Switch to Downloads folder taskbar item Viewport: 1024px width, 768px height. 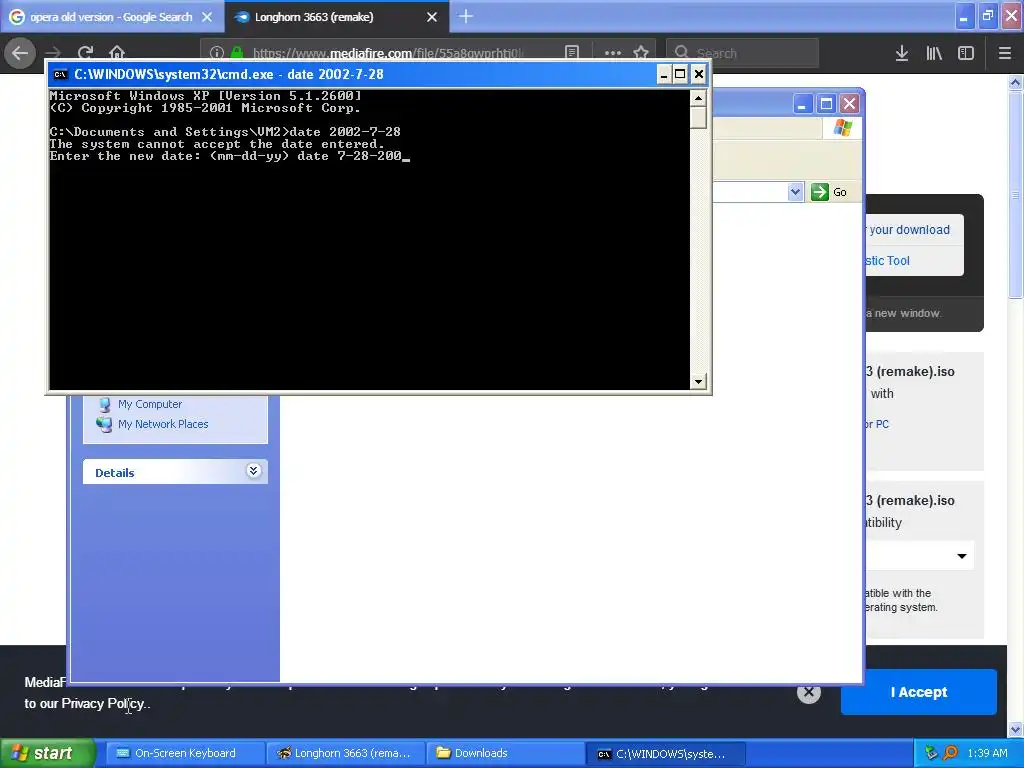tap(505, 753)
